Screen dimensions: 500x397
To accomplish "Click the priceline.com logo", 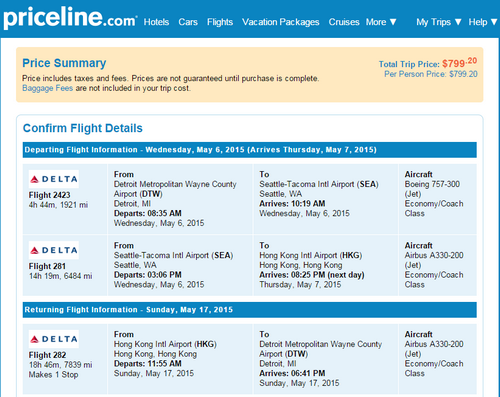I will point(70,18).
